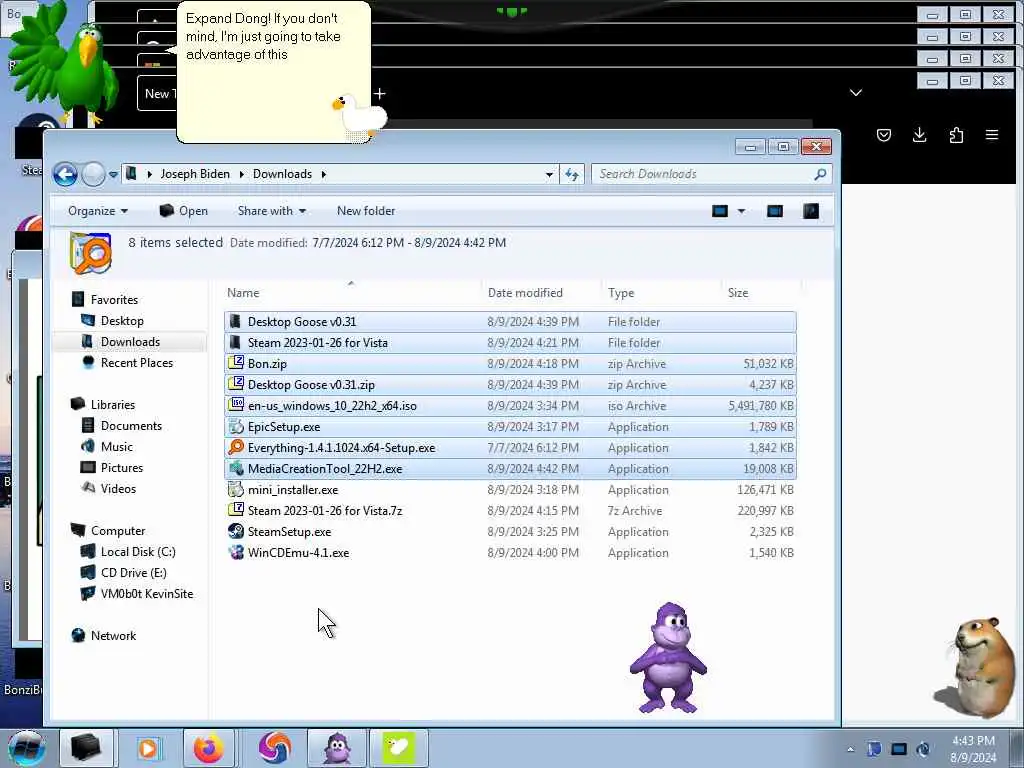Viewport: 1024px width, 768px height.
Task: Expand the arrow after Joseph Biden breadcrumb
Action: [242, 174]
